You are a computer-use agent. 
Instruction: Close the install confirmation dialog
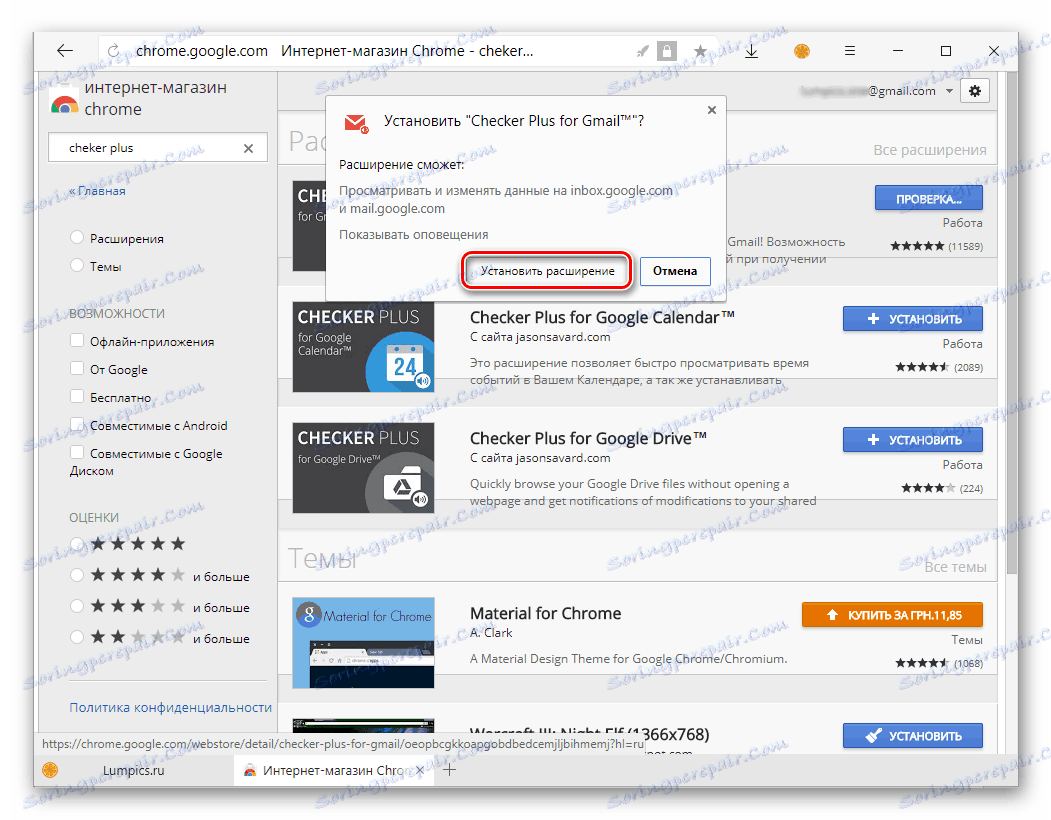[x=712, y=110]
